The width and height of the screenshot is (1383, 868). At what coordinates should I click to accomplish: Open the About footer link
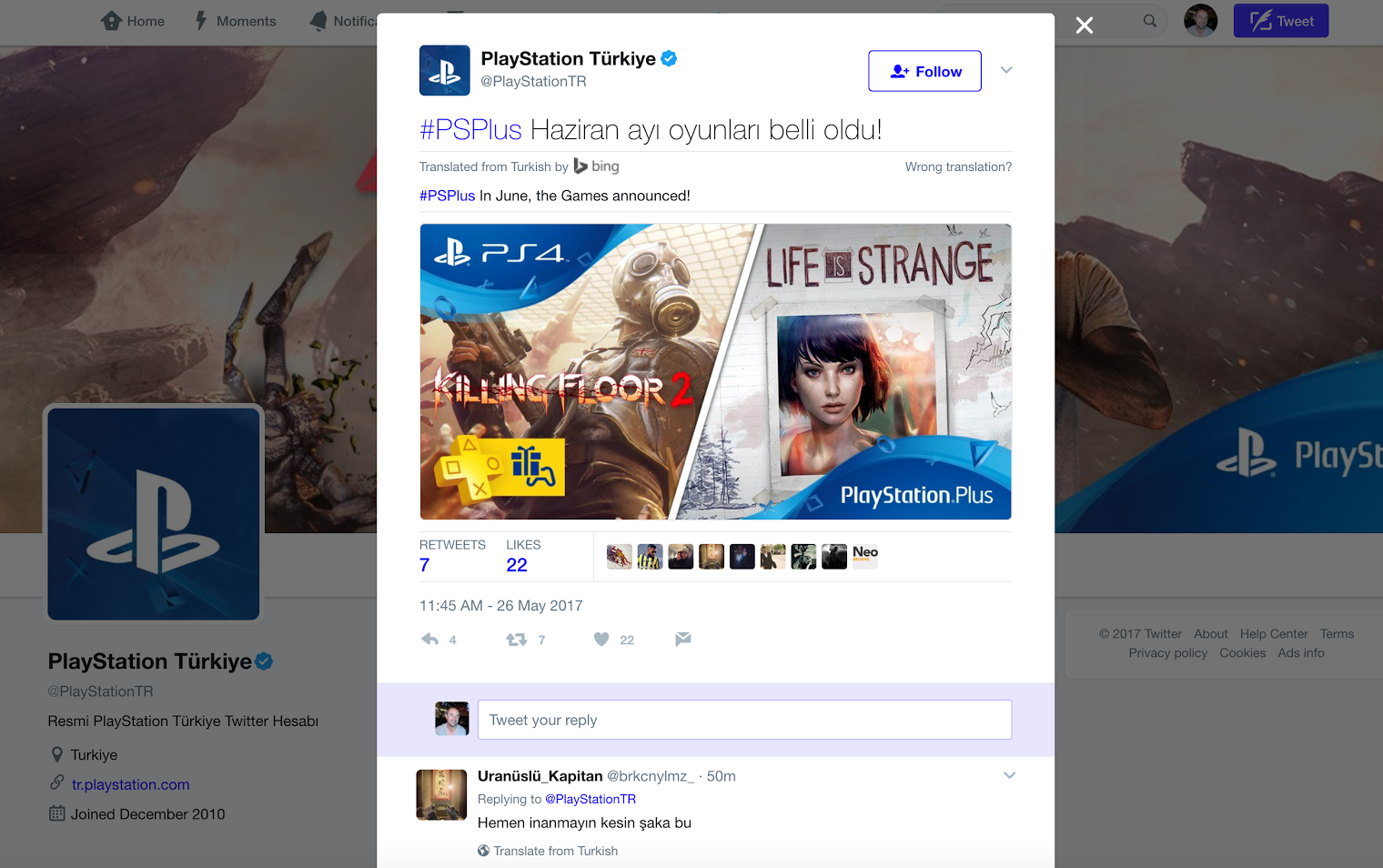[1211, 634]
